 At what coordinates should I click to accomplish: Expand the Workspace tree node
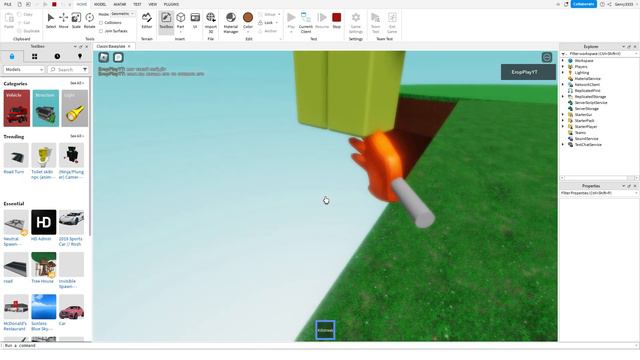click(563, 61)
